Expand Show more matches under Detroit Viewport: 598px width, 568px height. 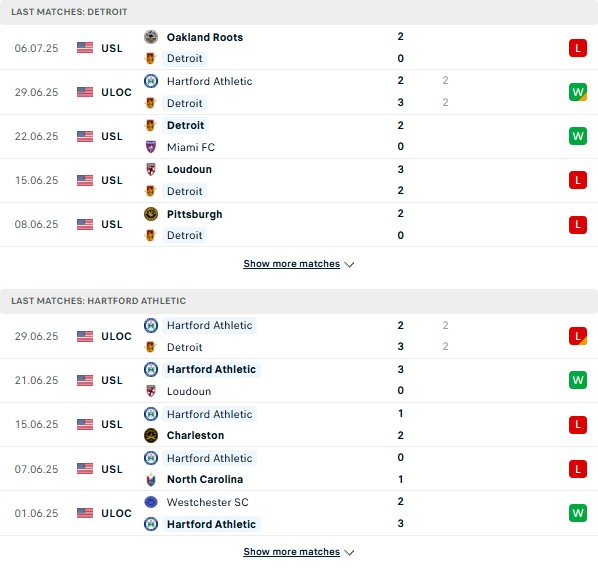point(291,264)
